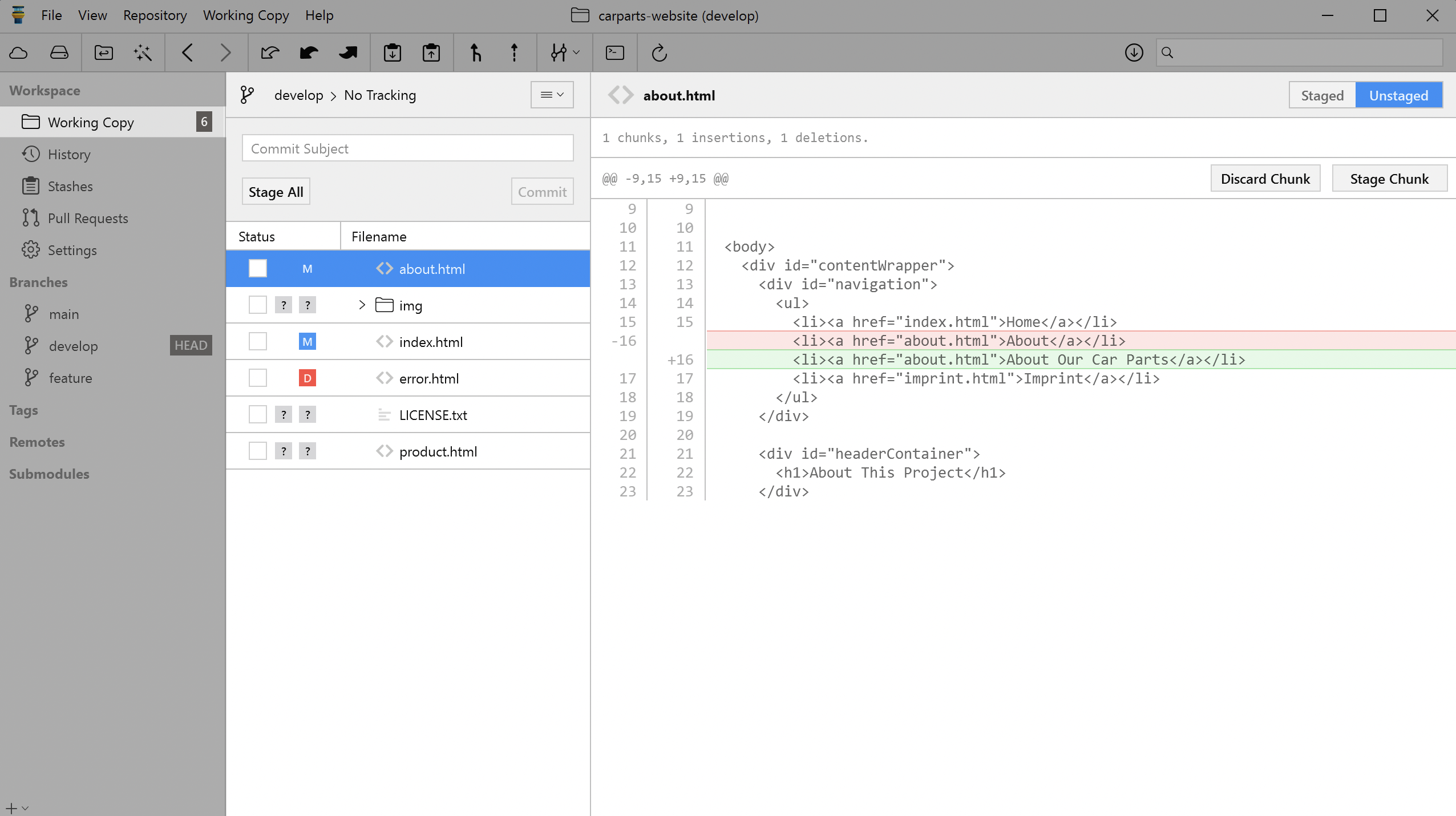Click the download circle icon

point(1134,53)
